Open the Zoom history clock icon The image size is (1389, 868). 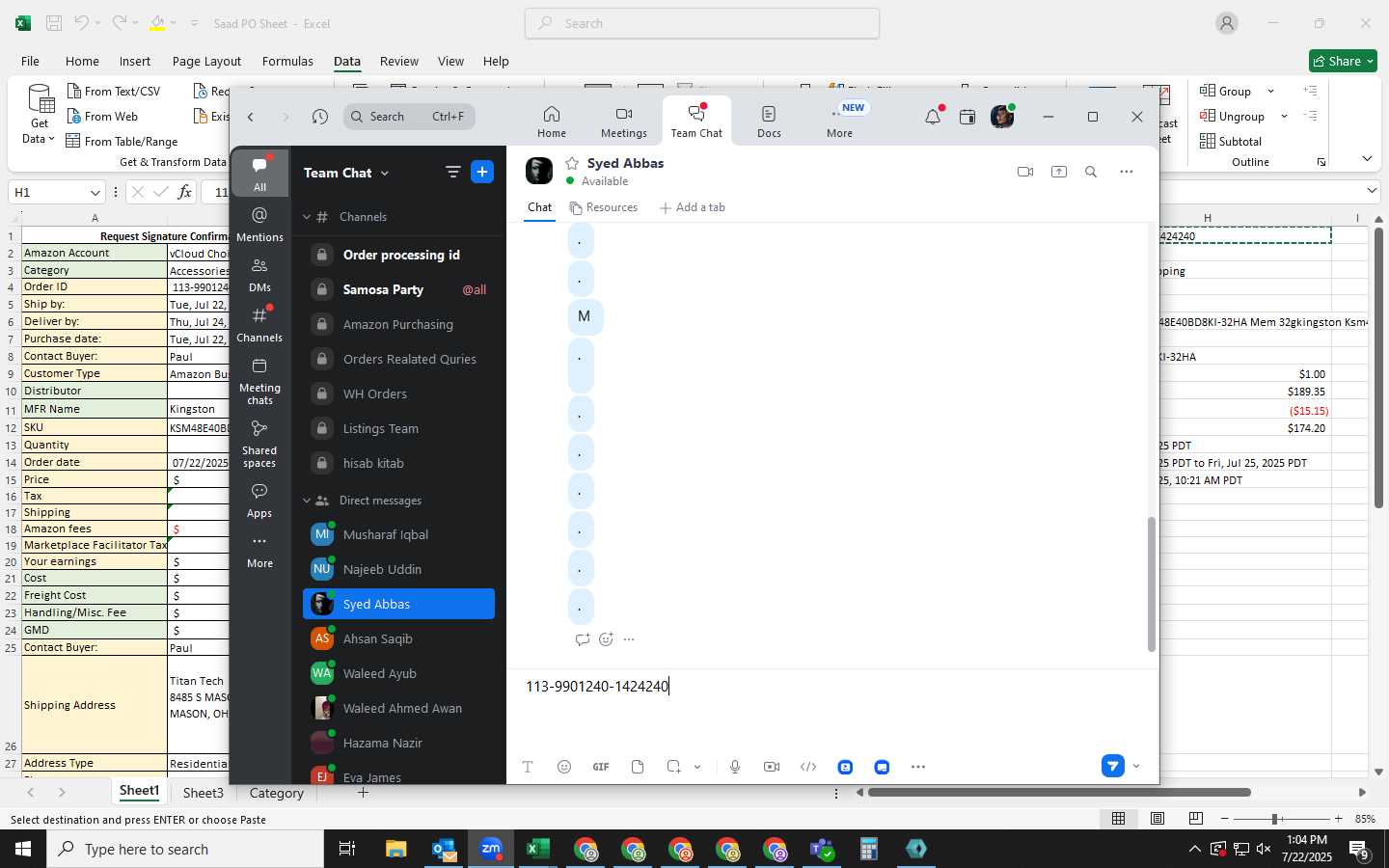tap(320, 117)
